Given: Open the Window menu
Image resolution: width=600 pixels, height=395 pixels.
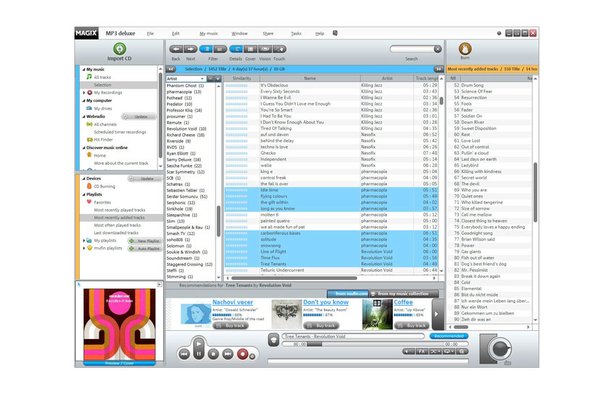Looking at the screenshot, I should pyautogui.click(x=240, y=34).
